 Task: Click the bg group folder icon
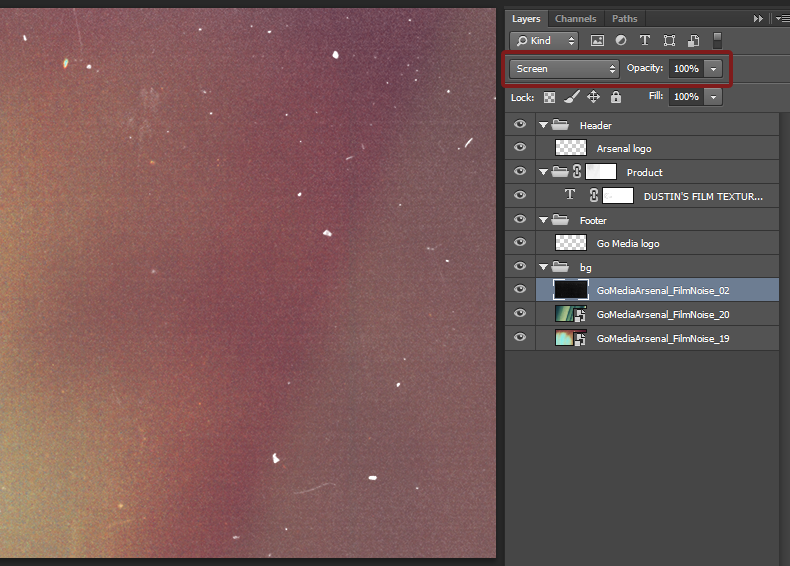[x=560, y=267]
